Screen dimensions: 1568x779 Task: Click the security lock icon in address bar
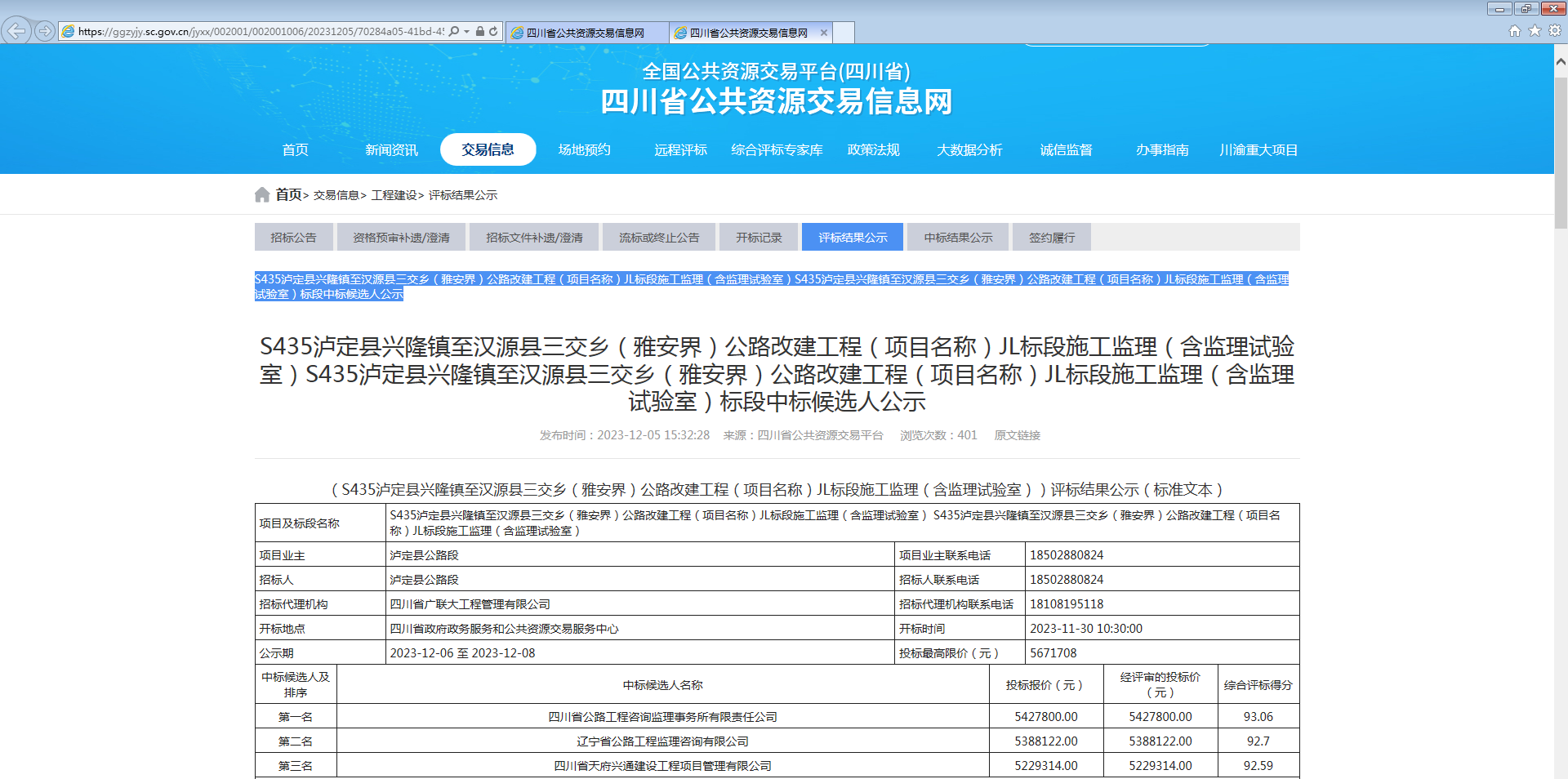coord(480,31)
